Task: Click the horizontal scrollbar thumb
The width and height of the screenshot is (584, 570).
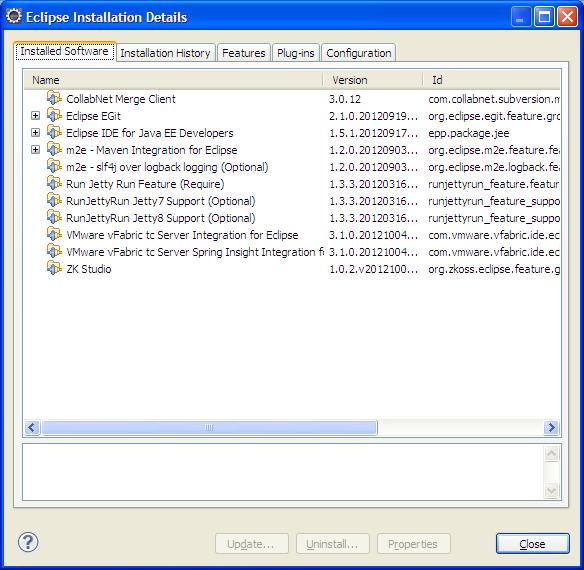Action: (x=209, y=427)
